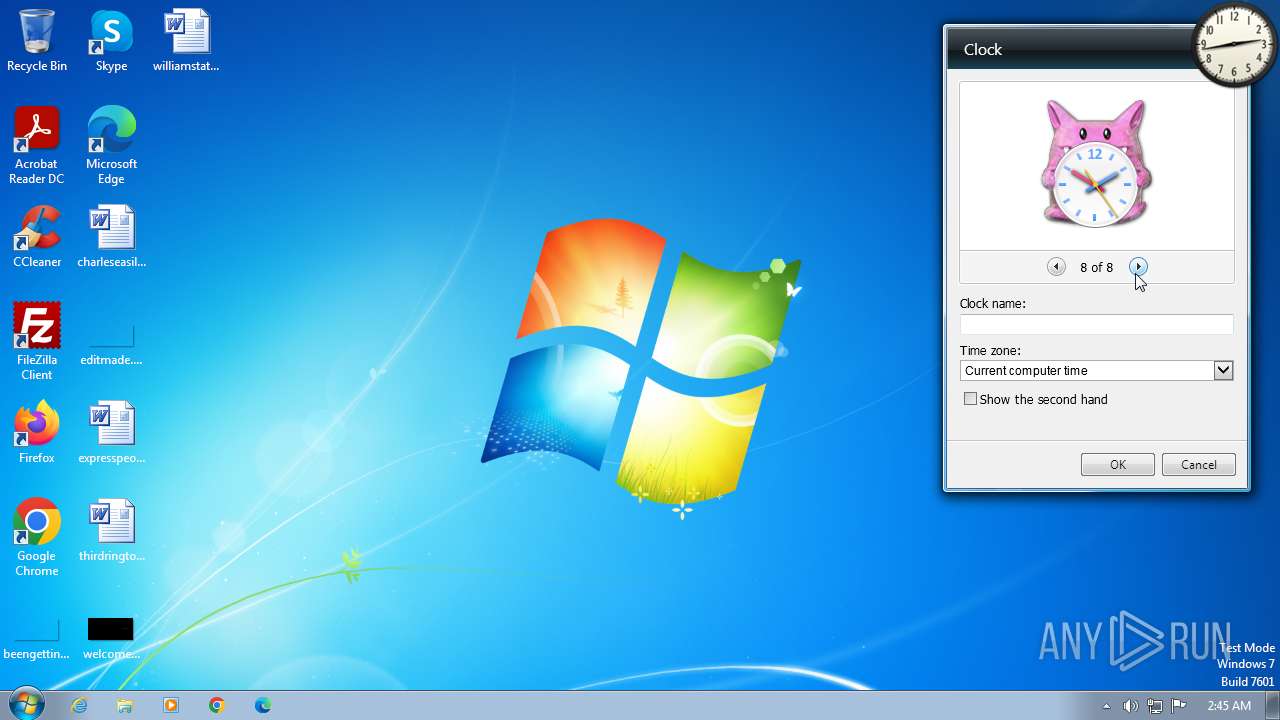Image resolution: width=1280 pixels, height=720 pixels.
Task: Click the analog clock gadget
Action: click(x=1235, y=44)
